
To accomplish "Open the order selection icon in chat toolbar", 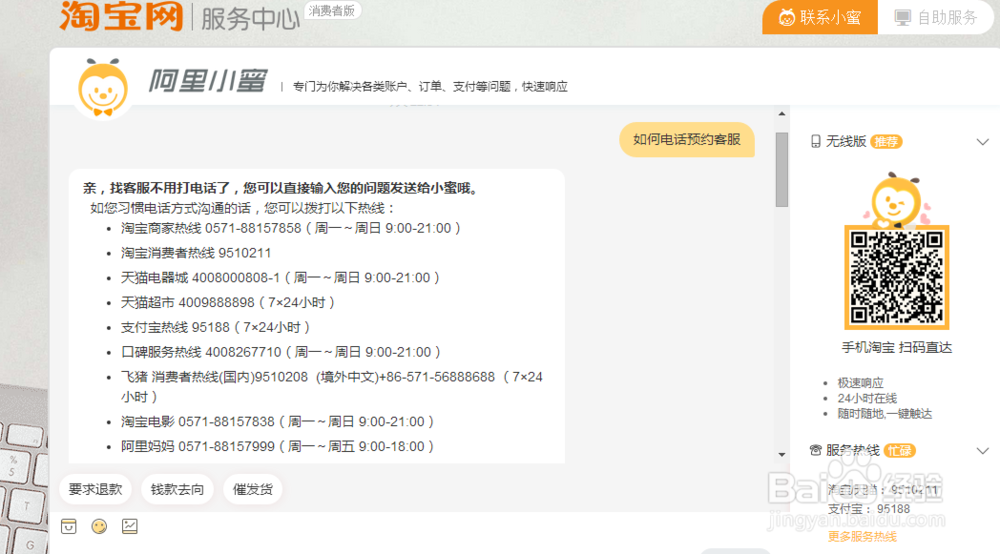I will coord(68,526).
